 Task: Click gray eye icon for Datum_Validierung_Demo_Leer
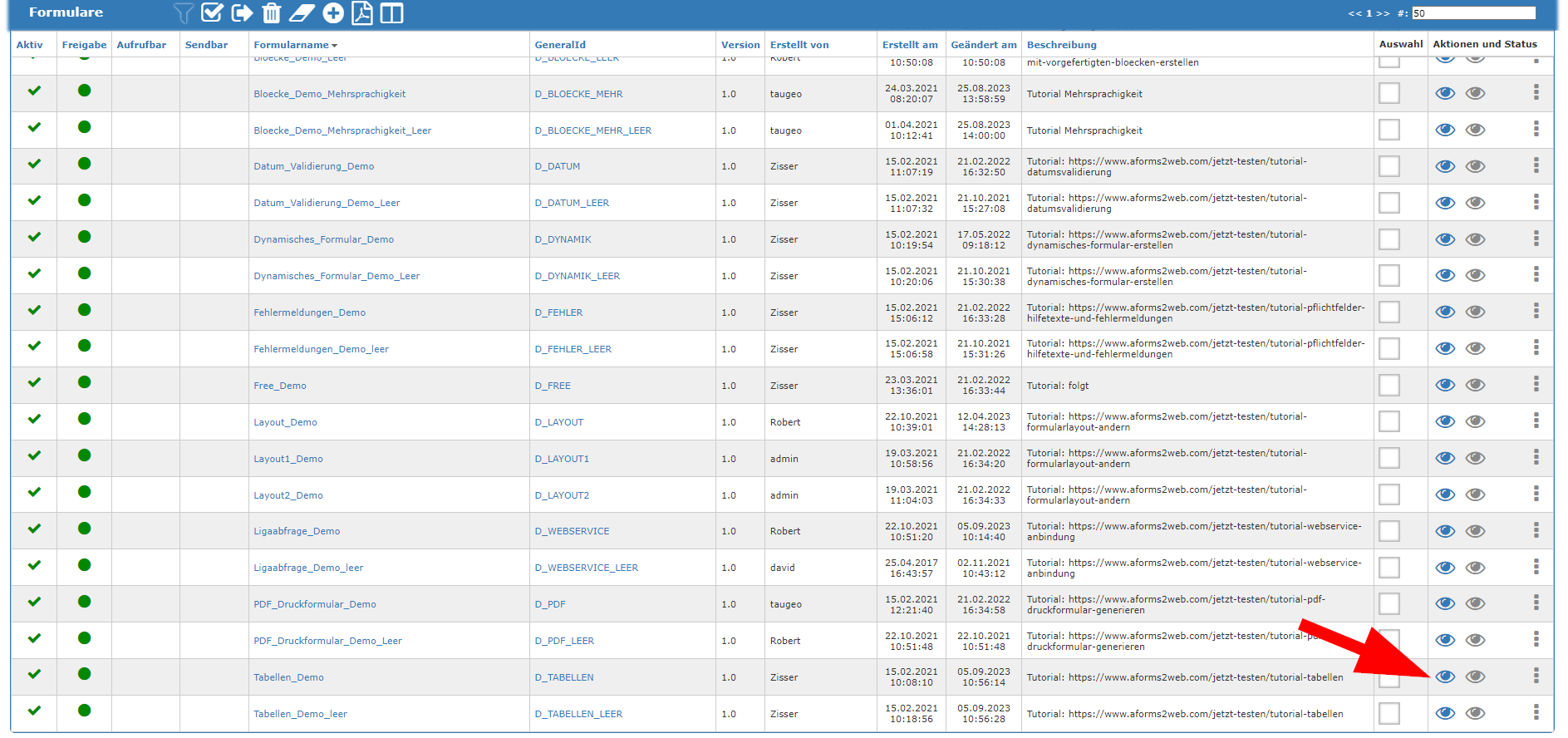[x=1476, y=203]
